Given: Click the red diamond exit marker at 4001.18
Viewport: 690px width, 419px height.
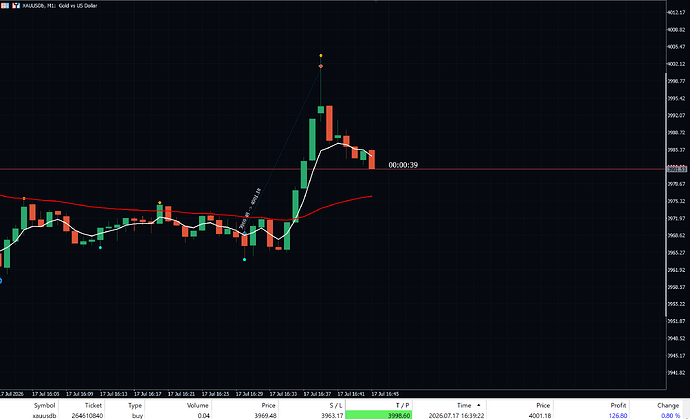Looking at the screenshot, I should coord(321,66).
